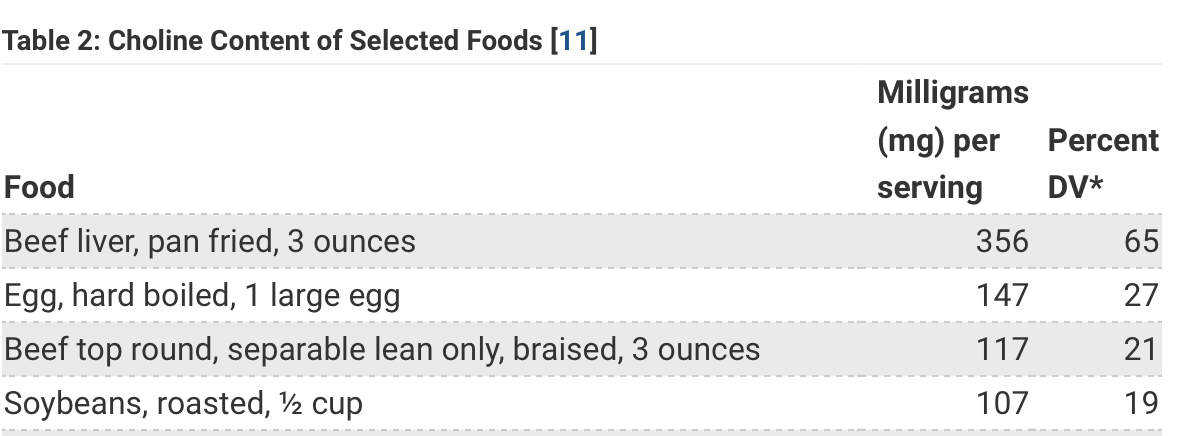Click the 107 mg value for soybeans
This screenshot has width=1186, height=436.
(x=1002, y=403)
